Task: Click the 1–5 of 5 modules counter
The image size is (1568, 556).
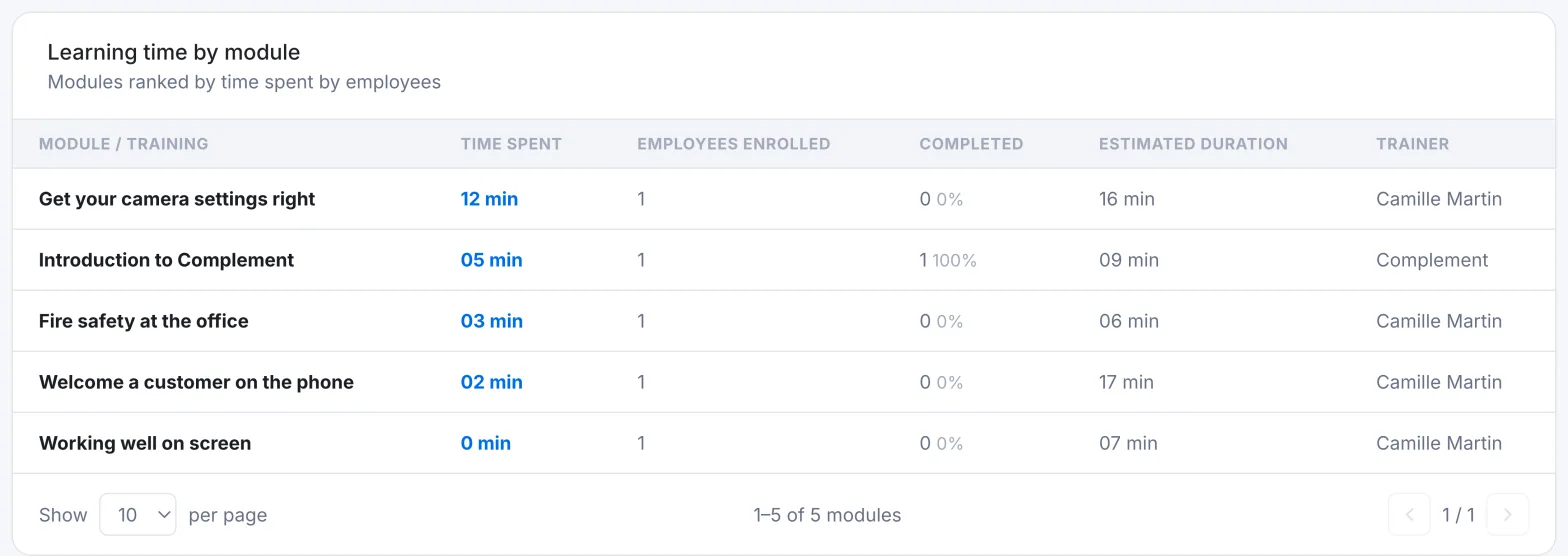Action: [827, 515]
